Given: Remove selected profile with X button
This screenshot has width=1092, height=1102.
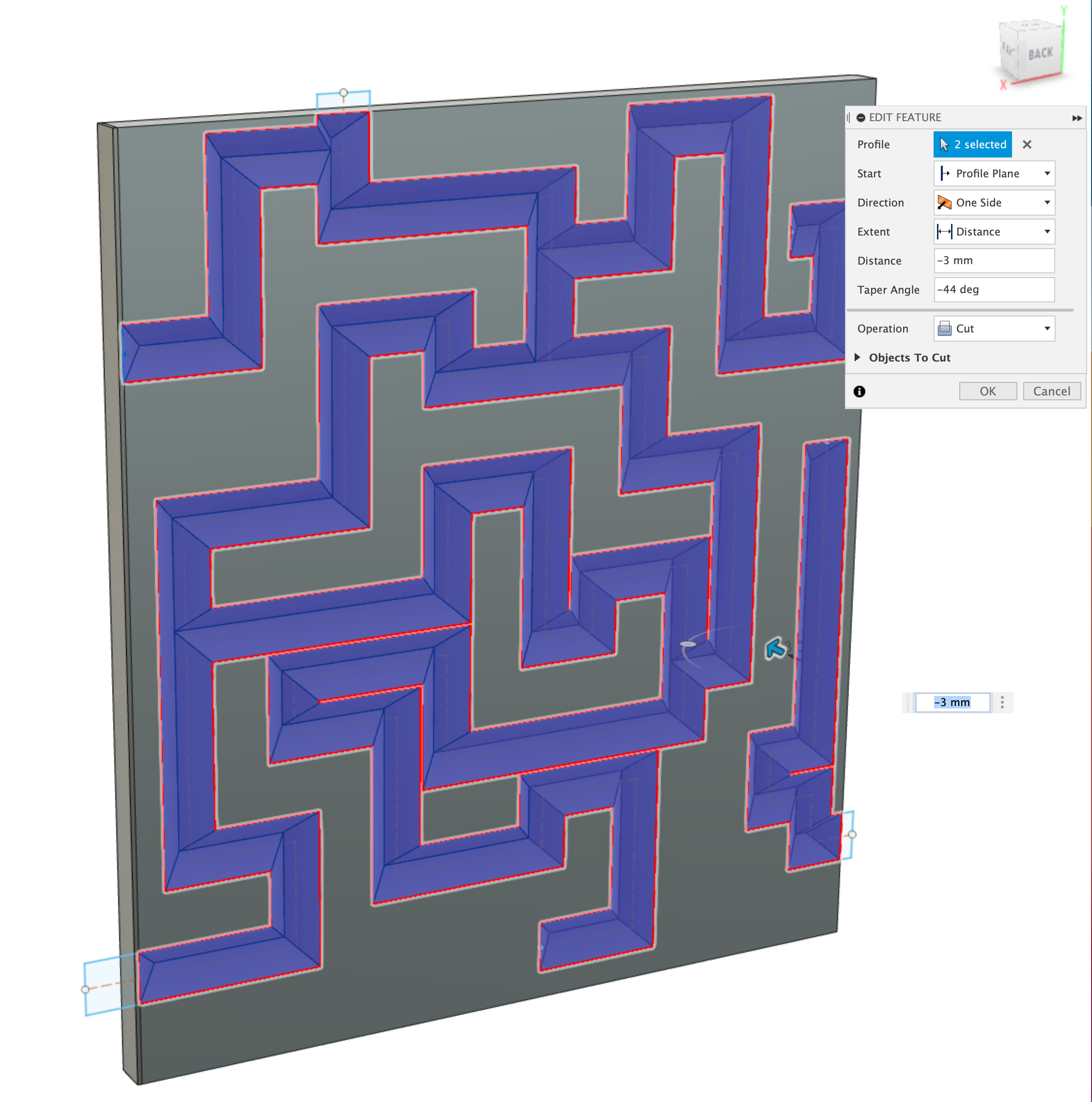Looking at the screenshot, I should 1028,144.
